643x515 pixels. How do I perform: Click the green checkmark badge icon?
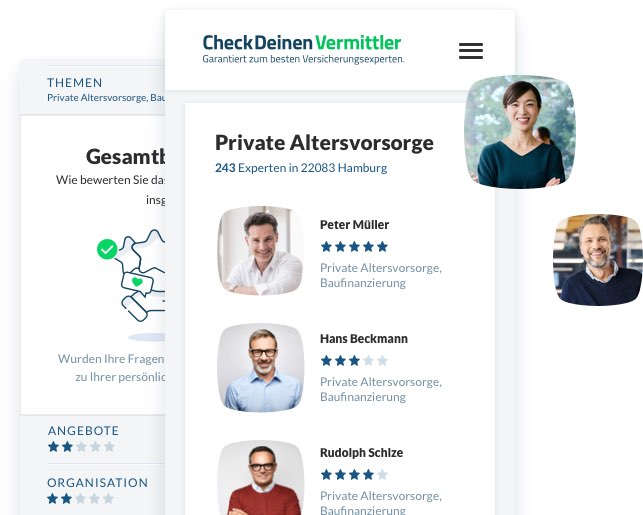coord(107,249)
